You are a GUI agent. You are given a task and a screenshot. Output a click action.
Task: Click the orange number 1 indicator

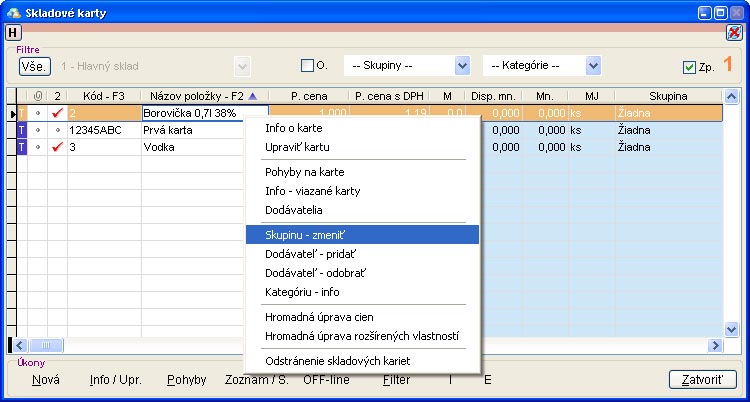coord(728,65)
